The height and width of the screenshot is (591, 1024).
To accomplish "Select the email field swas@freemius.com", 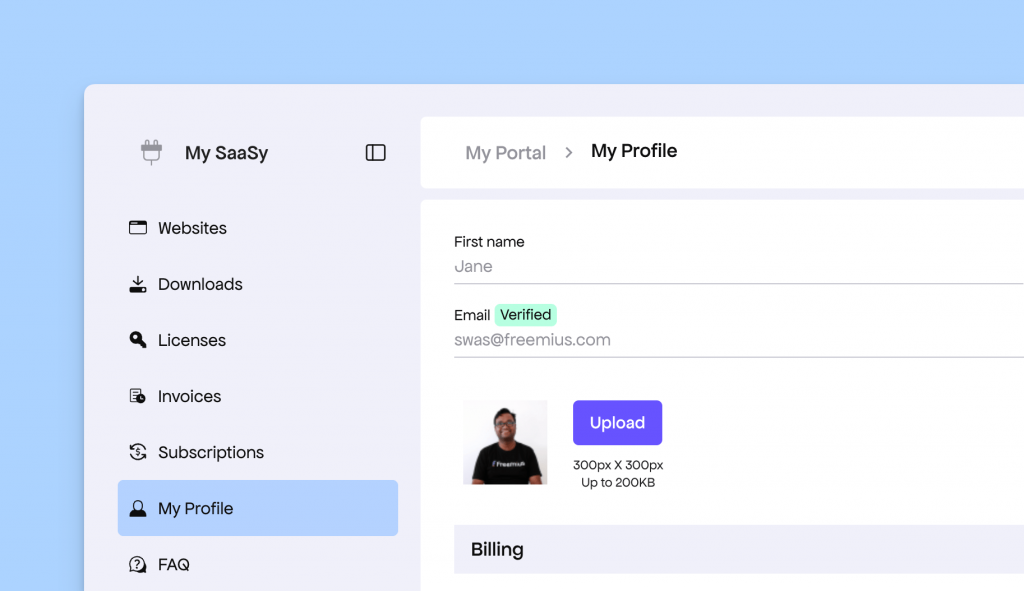I will click(x=600, y=340).
